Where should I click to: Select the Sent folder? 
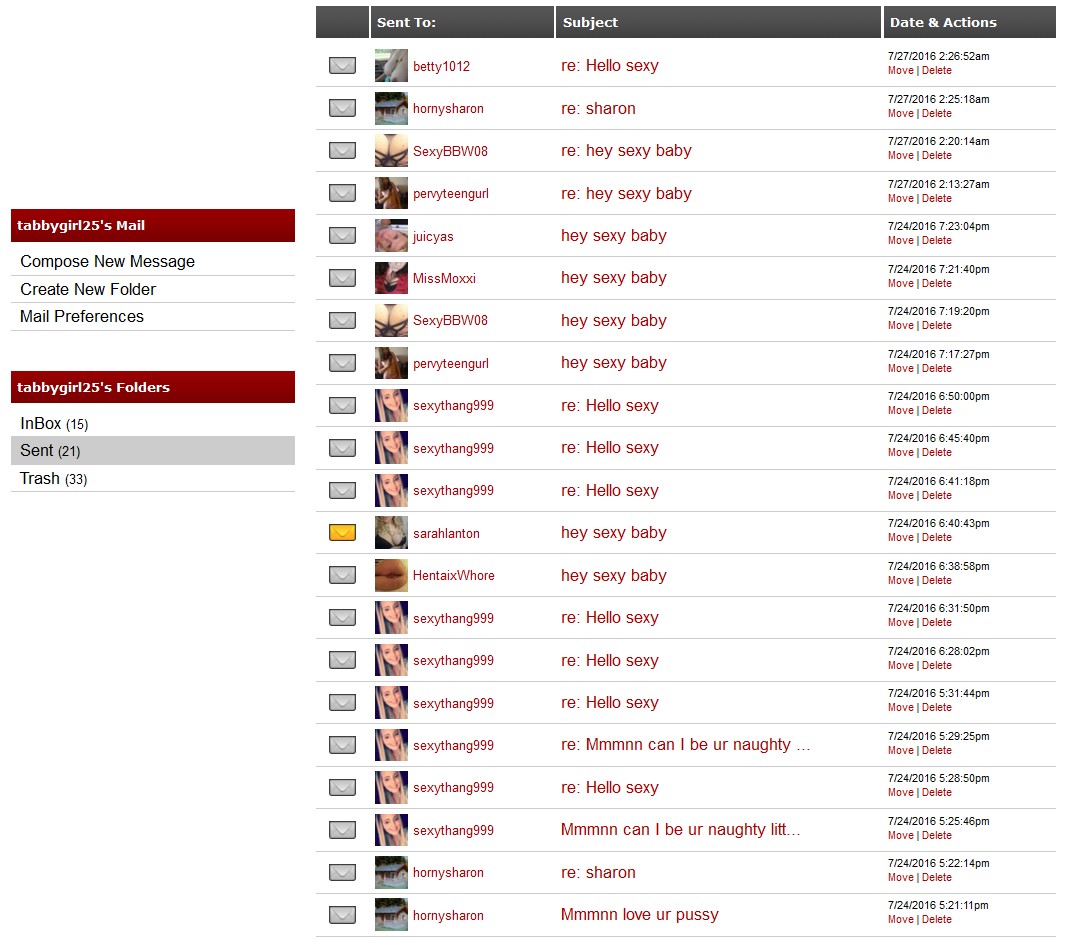coord(37,451)
